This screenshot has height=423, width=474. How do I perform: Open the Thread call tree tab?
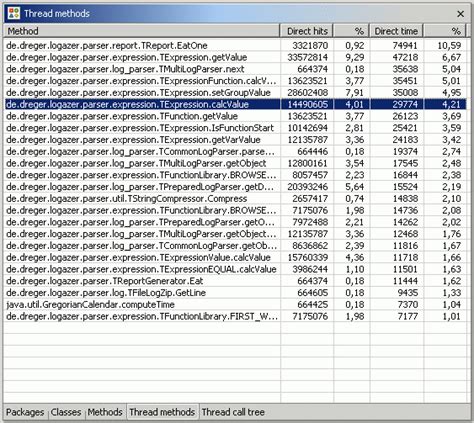coord(233,412)
